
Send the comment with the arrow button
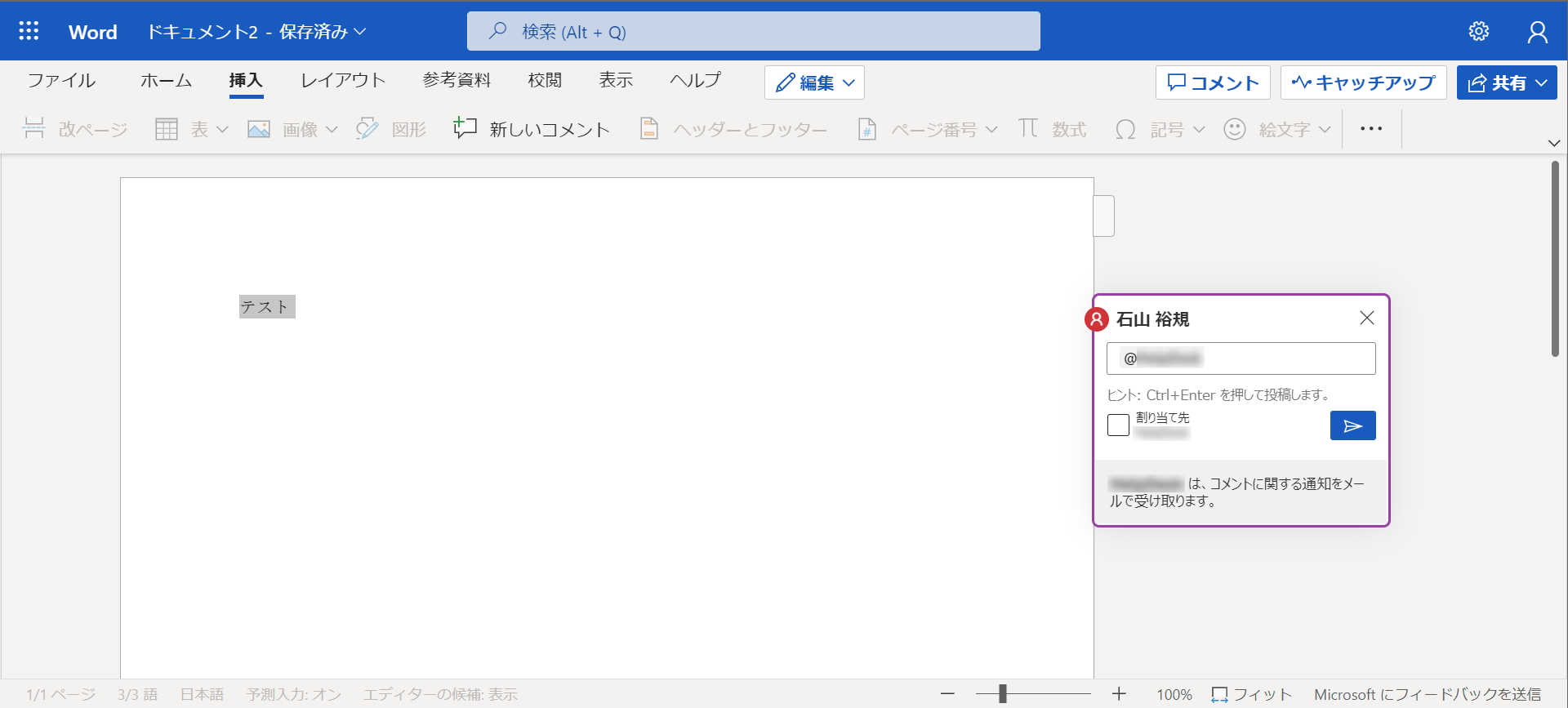coord(1352,425)
